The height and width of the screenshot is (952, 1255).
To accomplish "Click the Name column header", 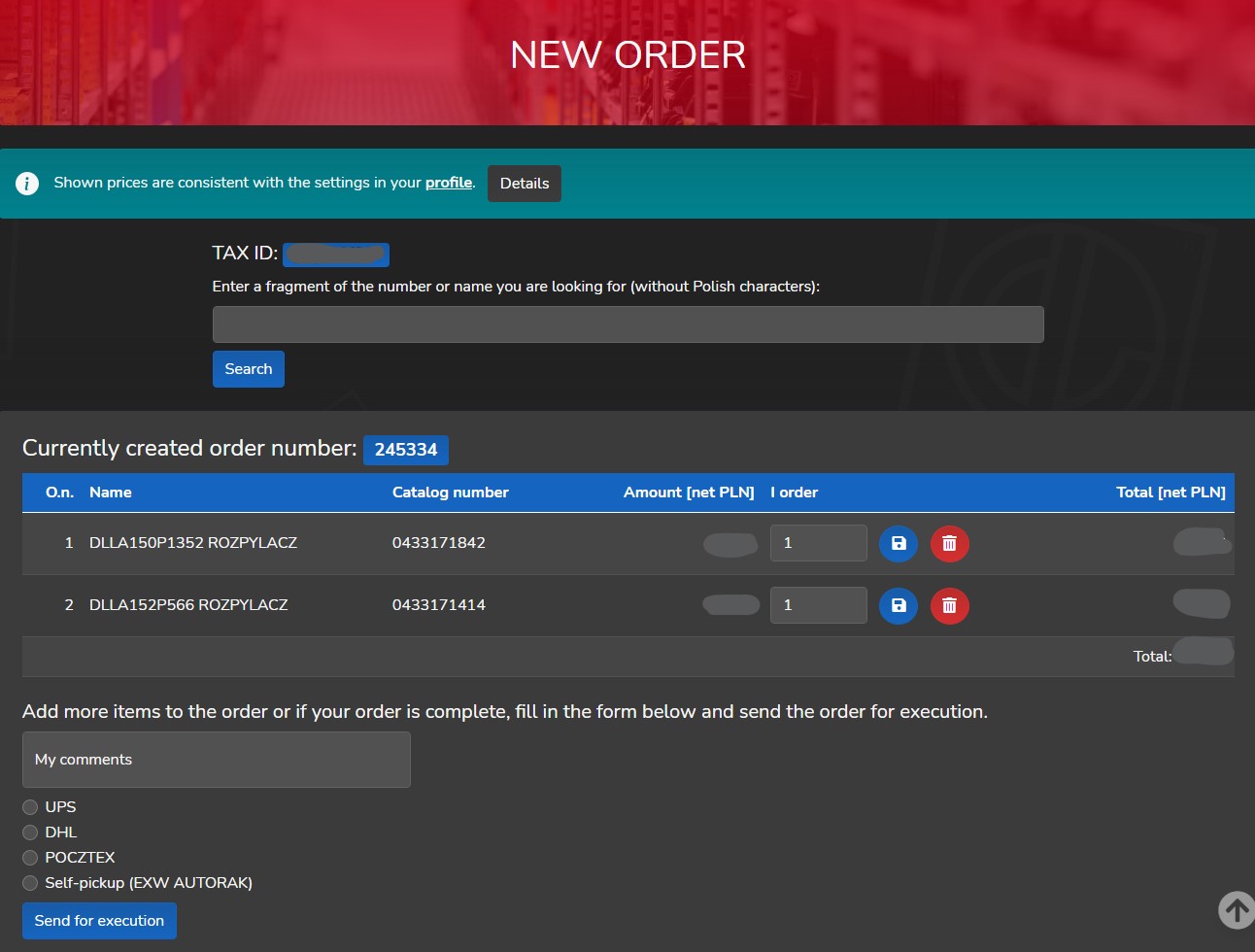I will click(111, 493).
